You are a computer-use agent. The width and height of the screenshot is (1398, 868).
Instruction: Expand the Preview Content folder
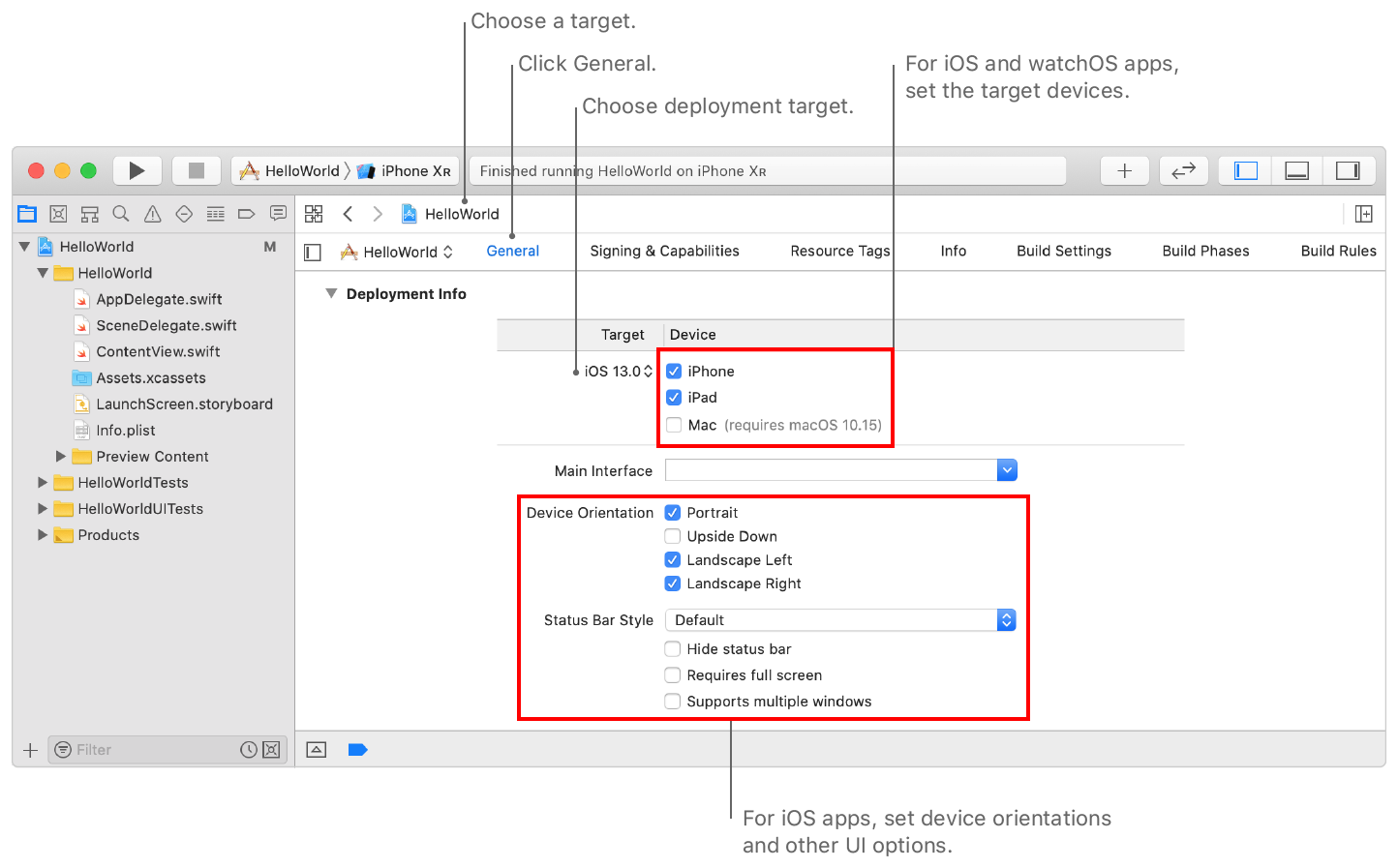click(x=61, y=456)
